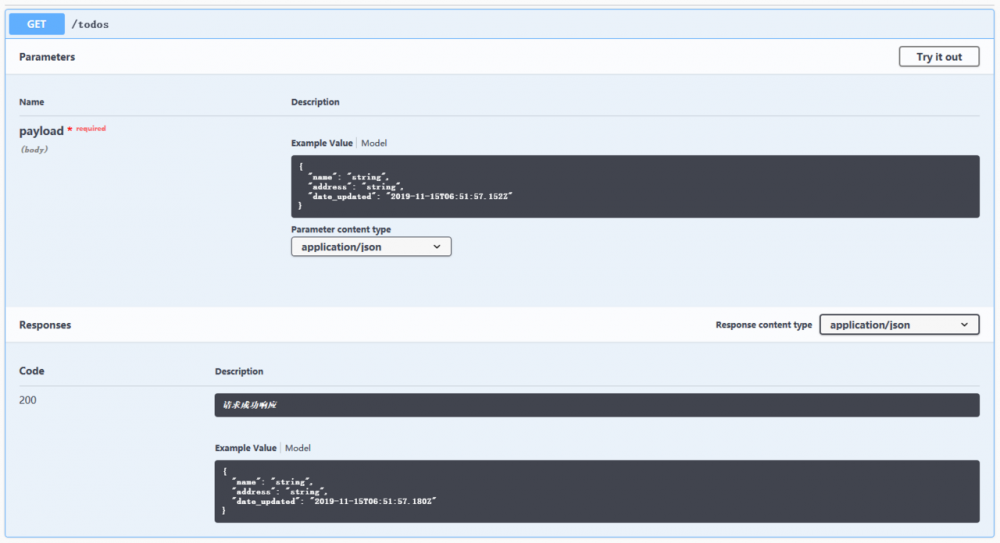Click the 200 response example JSON block
This screenshot has height=543, width=1000.
(x=597, y=491)
